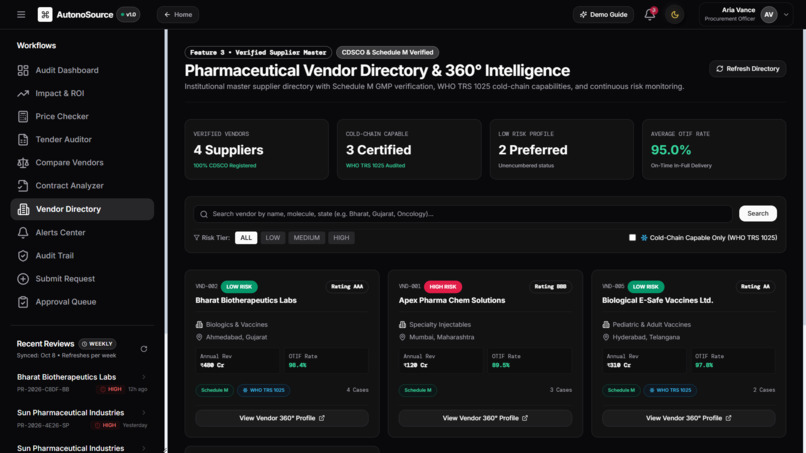The height and width of the screenshot is (453, 806).
Task: Open the Demo Guide
Action: 603,14
